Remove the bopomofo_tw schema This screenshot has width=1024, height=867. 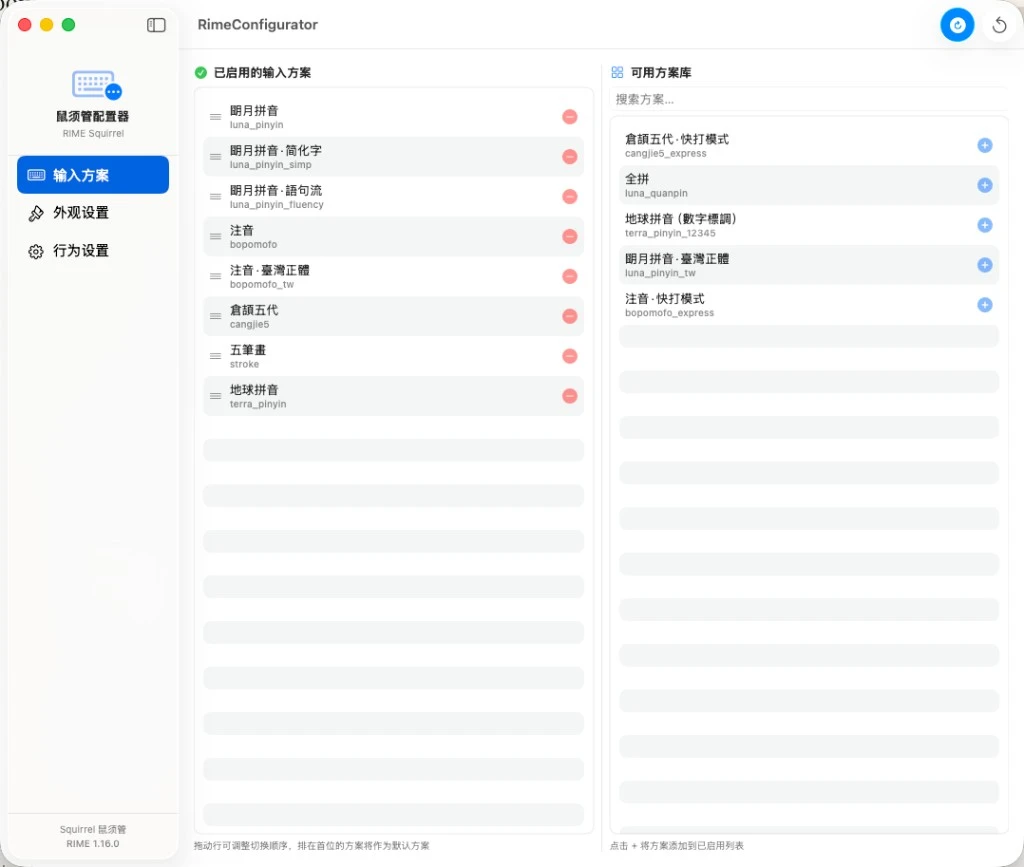click(x=569, y=276)
